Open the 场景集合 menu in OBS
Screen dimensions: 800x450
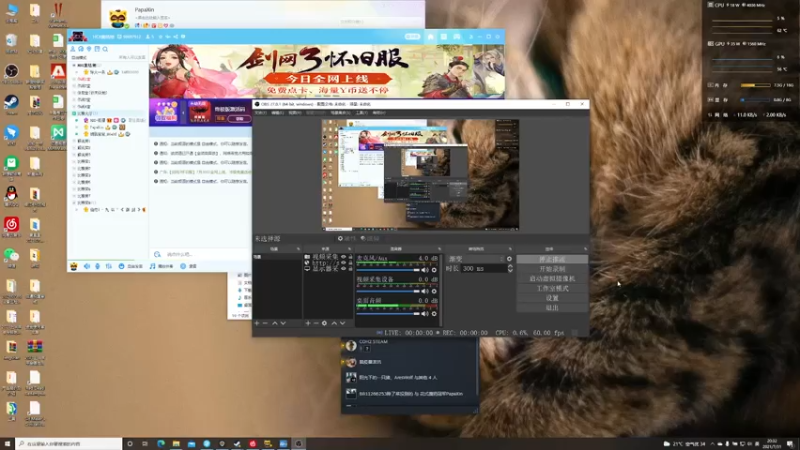click(x=339, y=113)
